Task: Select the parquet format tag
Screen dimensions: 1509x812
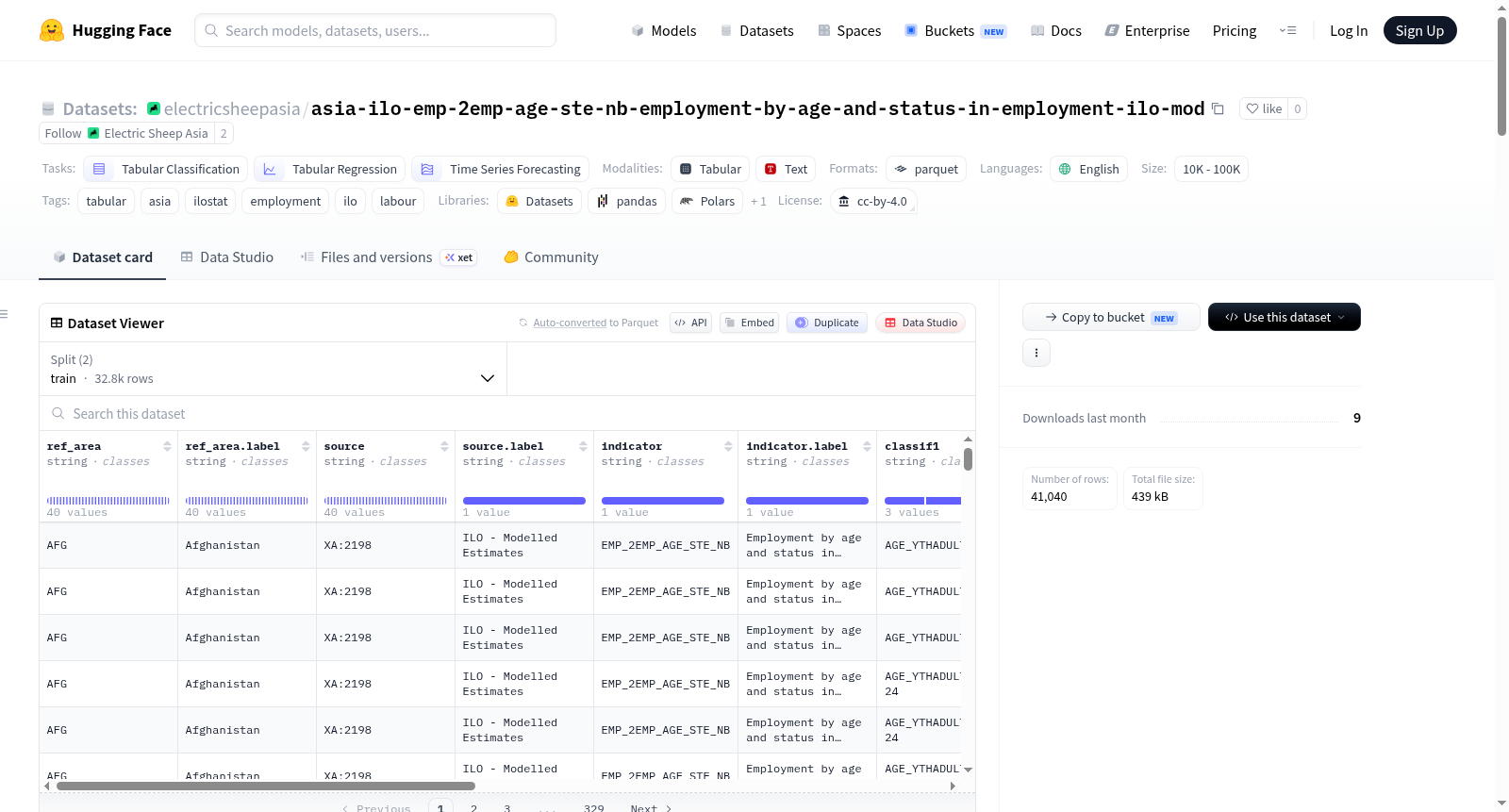Action: (926, 170)
